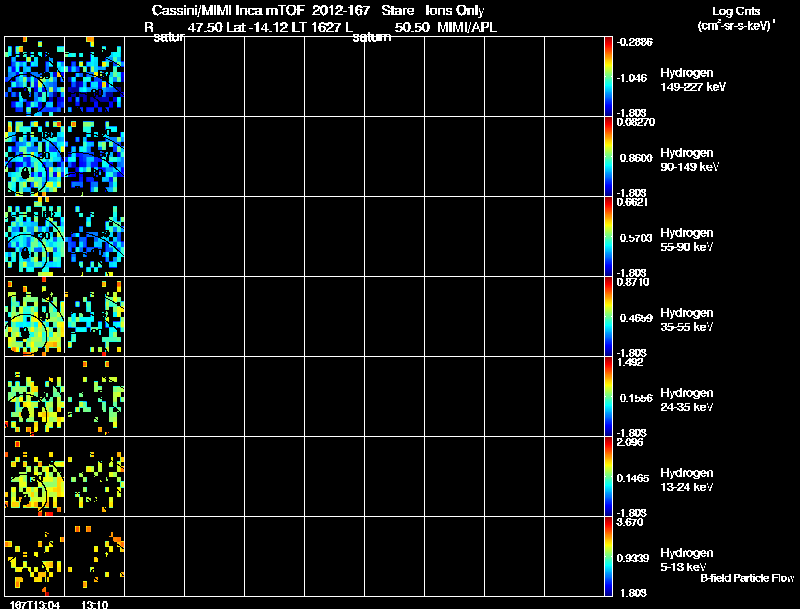This screenshot has height=609, width=800.
Task: Select the 13:10 panel in the 90-149 keV row
Action: point(95,157)
